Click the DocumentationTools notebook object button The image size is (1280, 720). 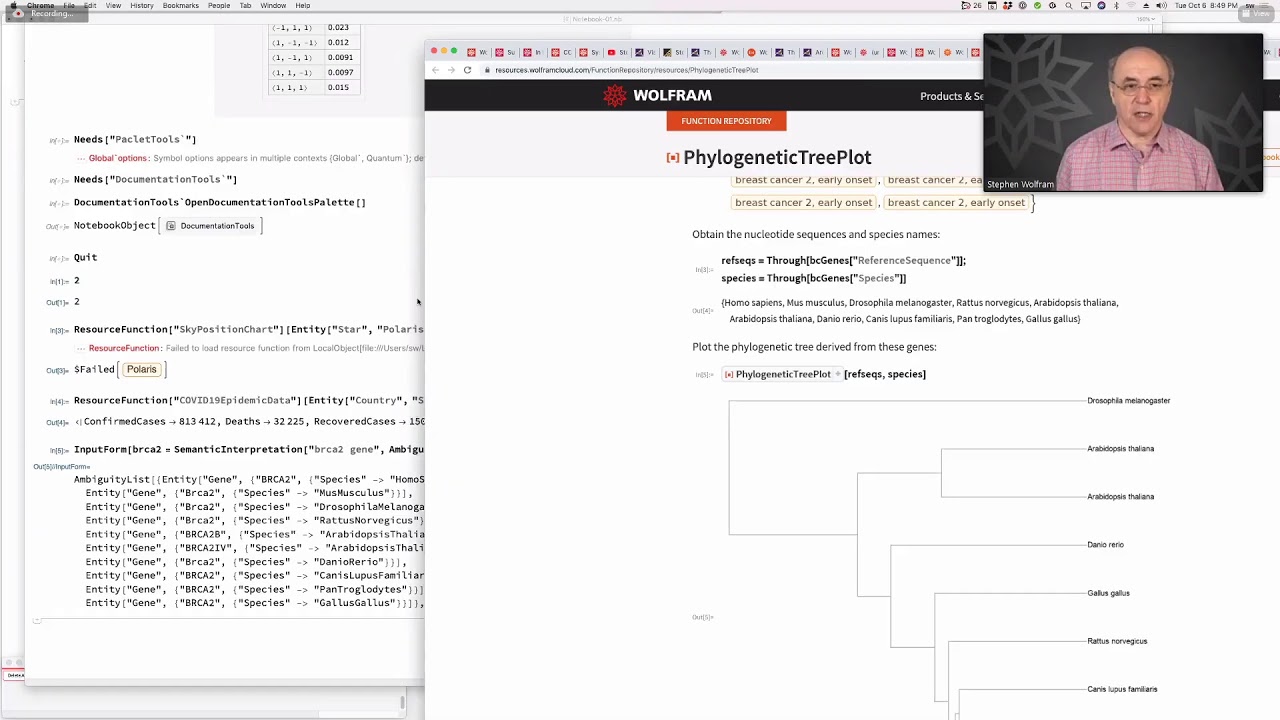pyautogui.click(x=211, y=226)
